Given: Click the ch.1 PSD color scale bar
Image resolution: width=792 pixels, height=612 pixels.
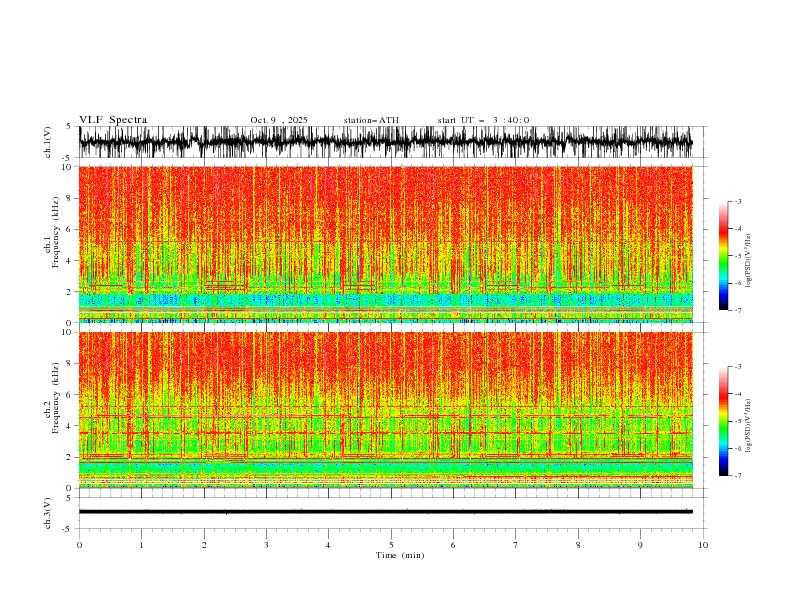Looking at the screenshot, I should click(x=723, y=256).
